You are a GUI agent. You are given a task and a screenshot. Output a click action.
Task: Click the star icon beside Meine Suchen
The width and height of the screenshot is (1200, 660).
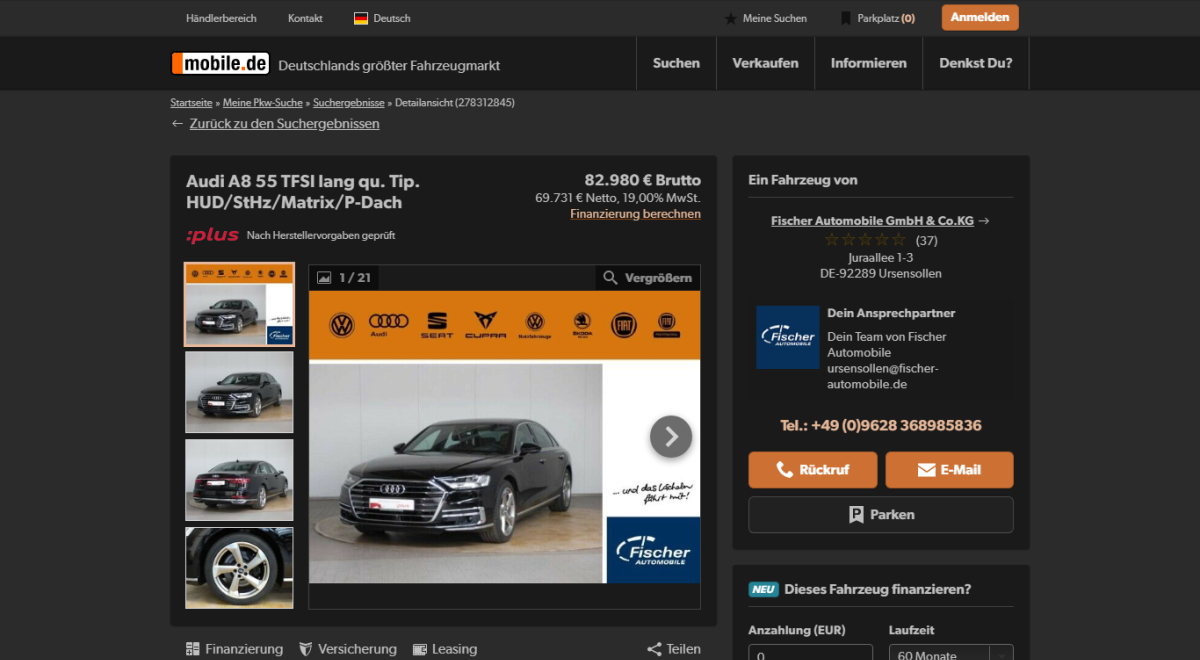click(x=731, y=18)
